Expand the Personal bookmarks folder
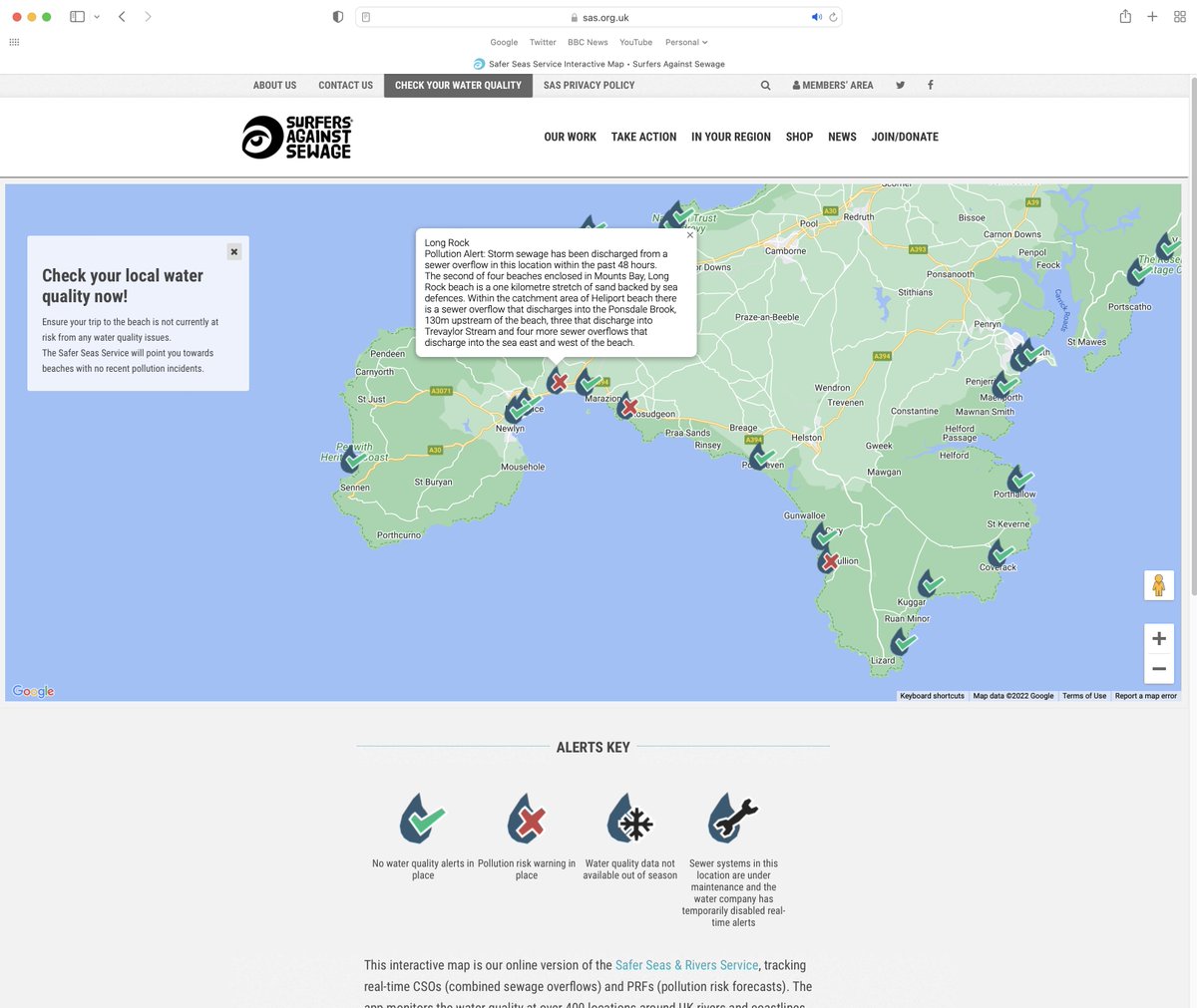Viewport: 1197px width, 1008px height. [686, 42]
